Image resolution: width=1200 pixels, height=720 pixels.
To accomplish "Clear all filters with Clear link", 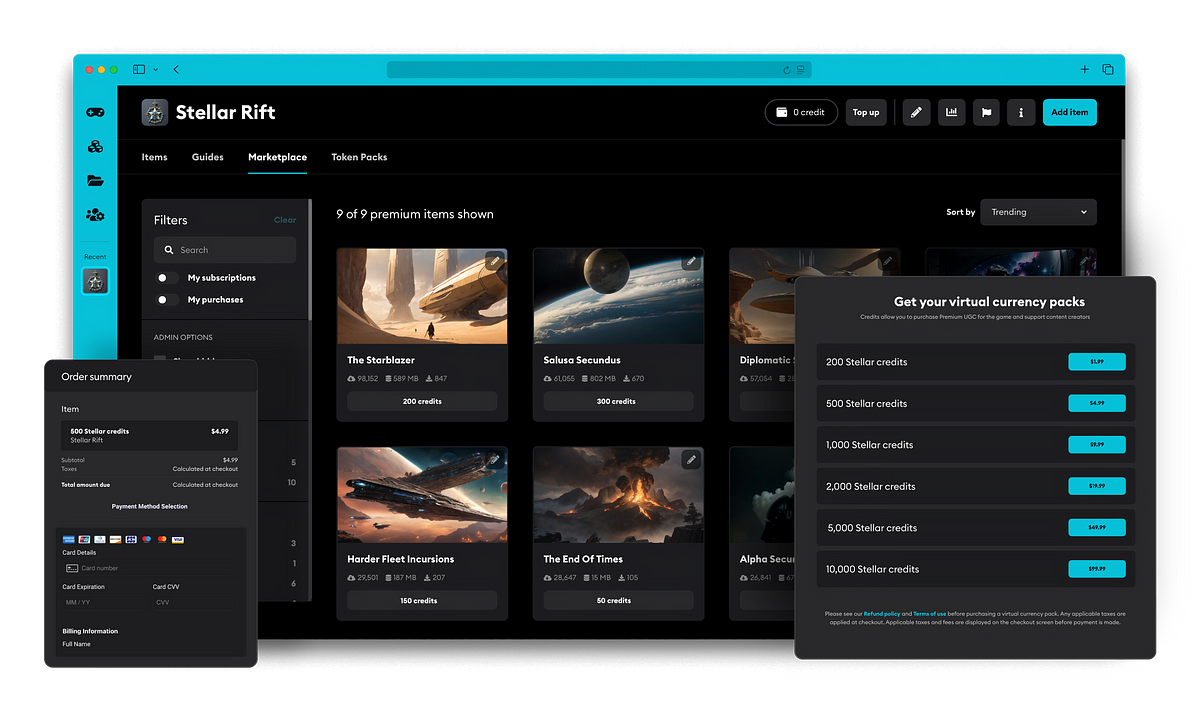I will [x=285, y=220].
